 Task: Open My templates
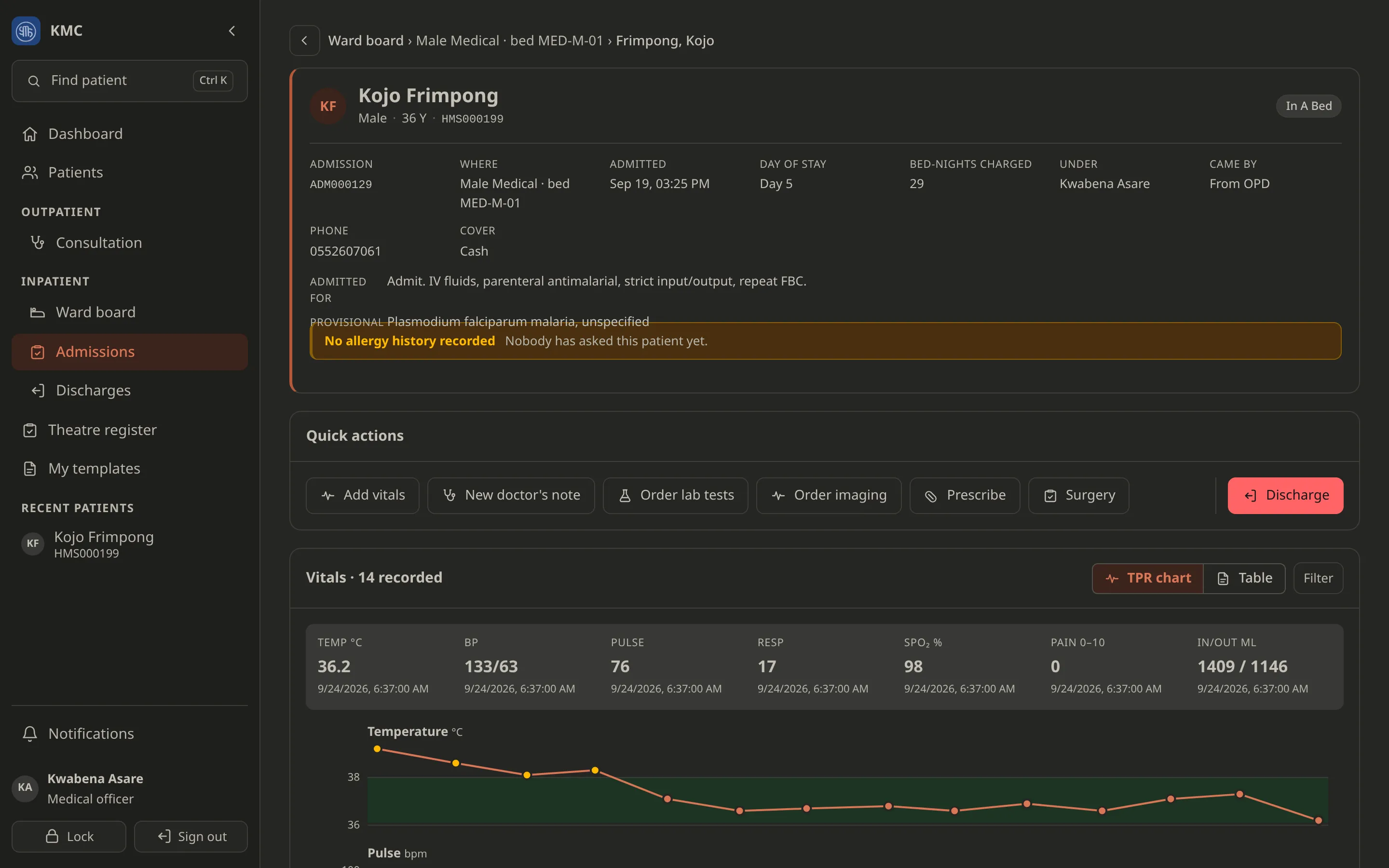click(130, 468)
